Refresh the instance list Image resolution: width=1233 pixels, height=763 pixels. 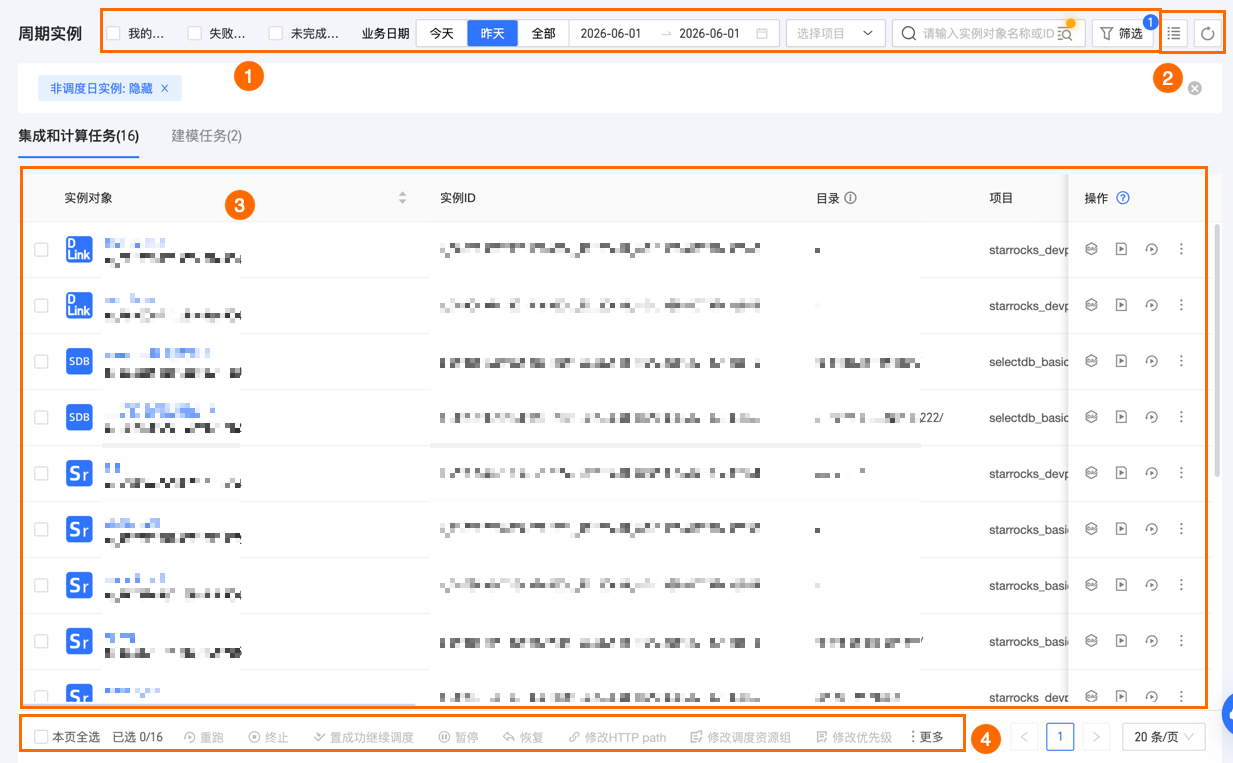(1208, 34)
